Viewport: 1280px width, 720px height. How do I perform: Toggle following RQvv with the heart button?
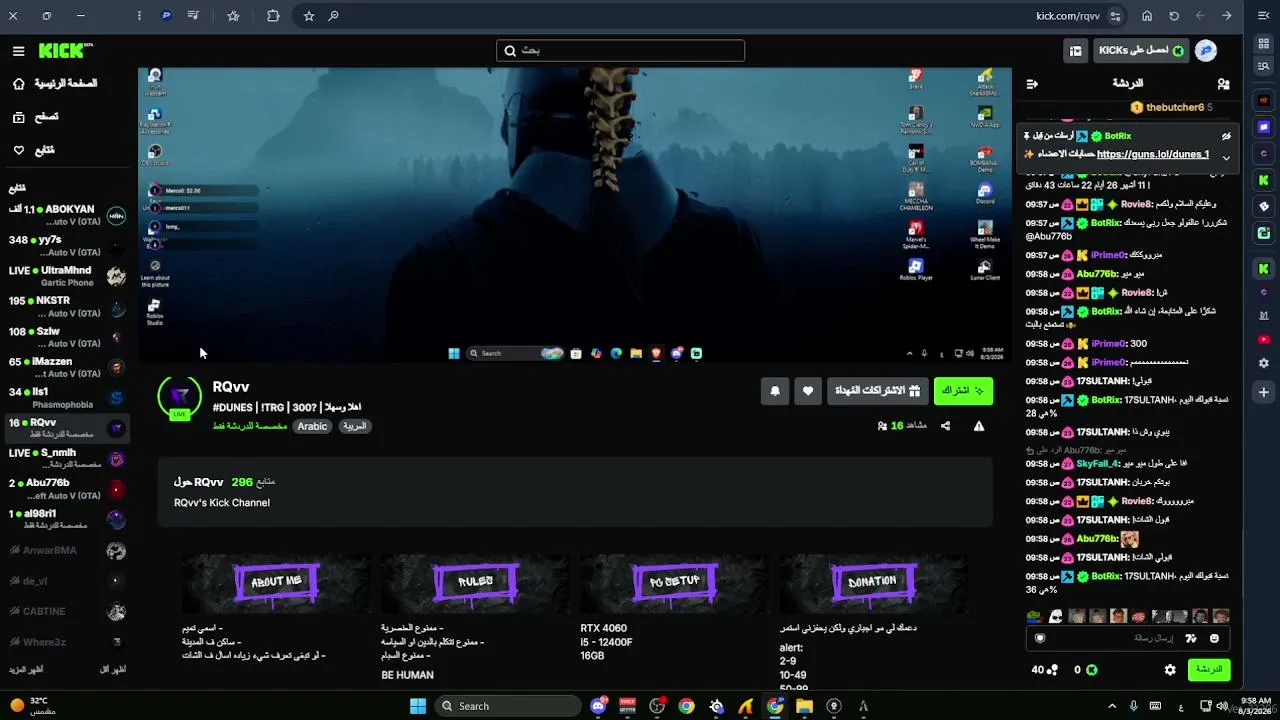coord(808,391)
